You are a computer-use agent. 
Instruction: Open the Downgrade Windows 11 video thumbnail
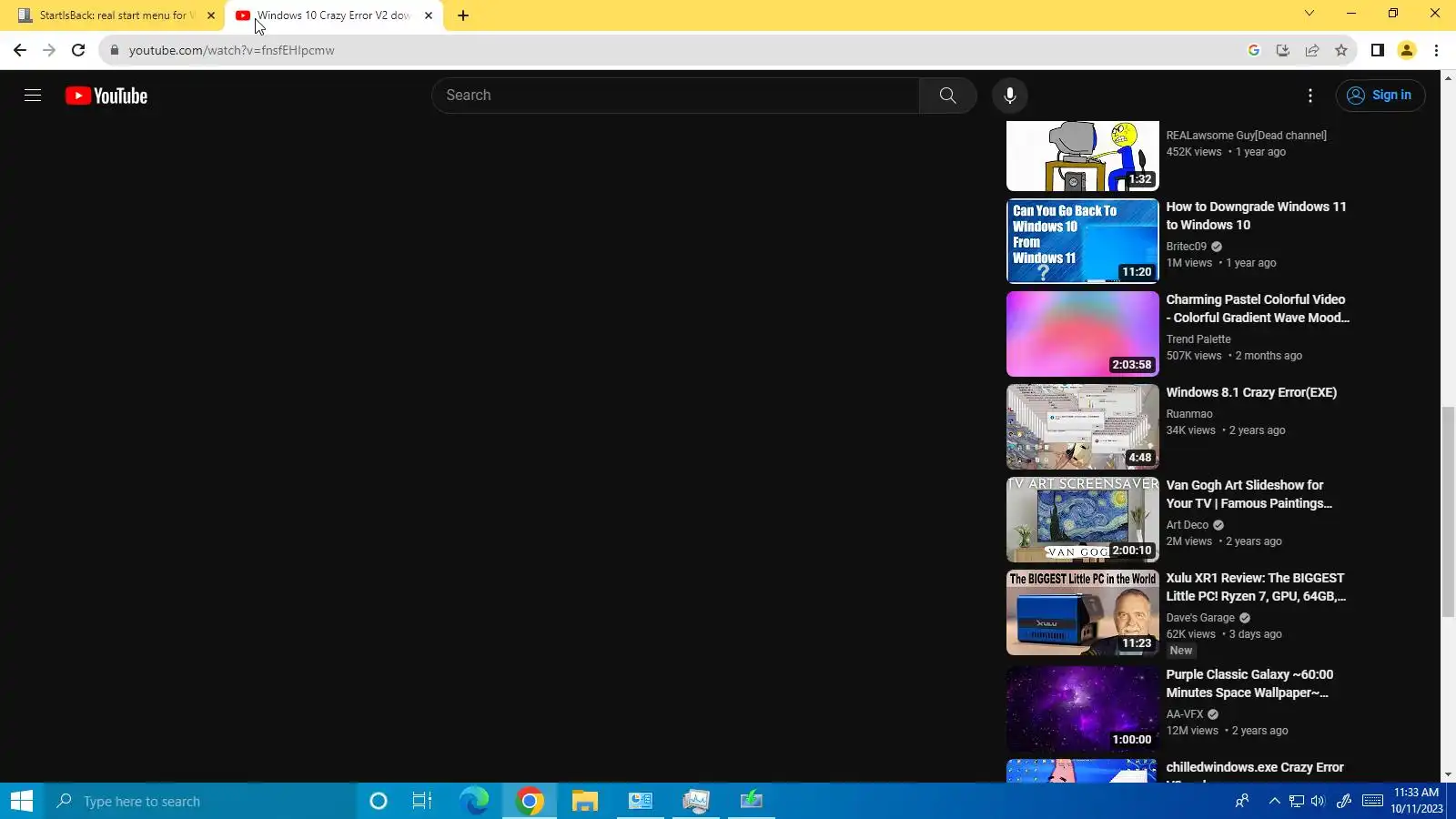click(1083, 241)
